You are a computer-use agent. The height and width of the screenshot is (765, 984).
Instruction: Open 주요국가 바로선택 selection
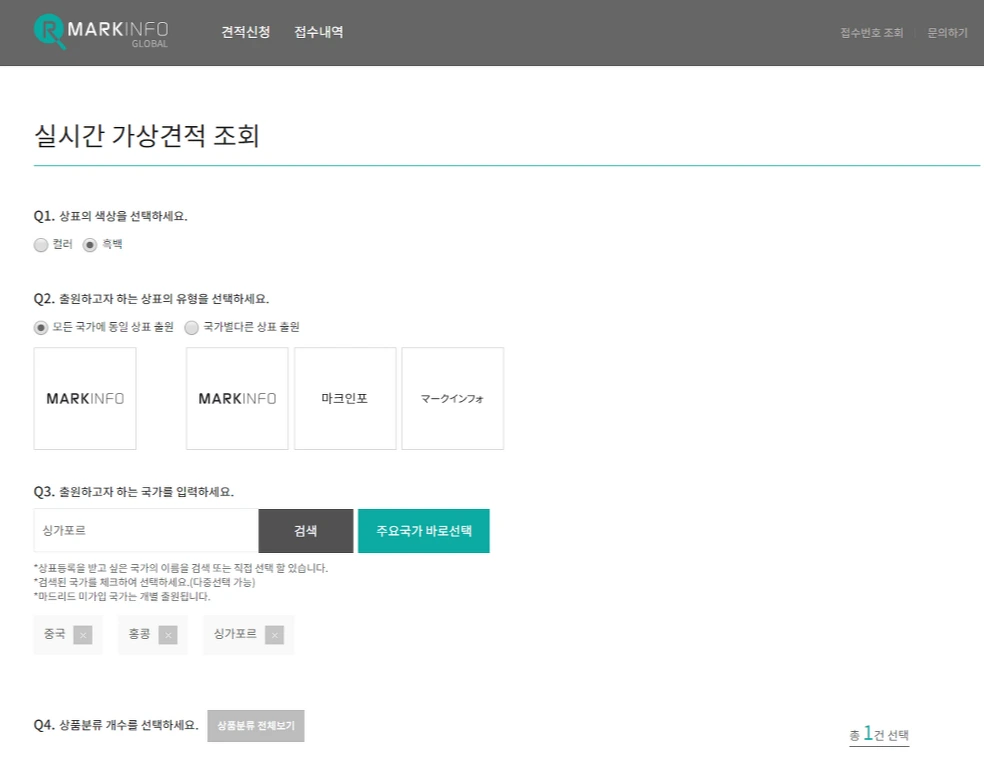point(423,531)
